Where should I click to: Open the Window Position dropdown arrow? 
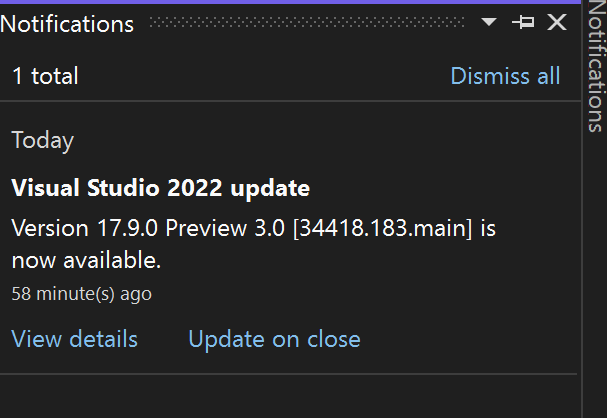tap(489, 22)
